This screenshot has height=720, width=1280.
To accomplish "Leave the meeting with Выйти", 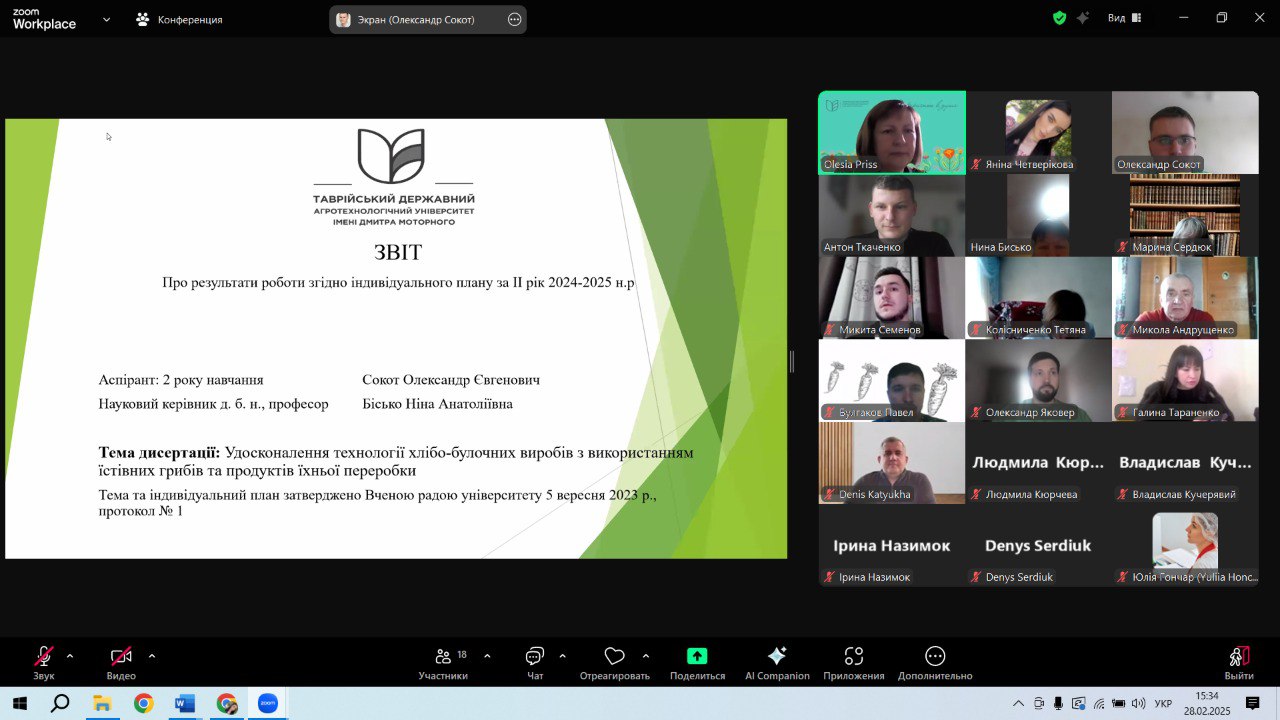I will point(1239,663).
